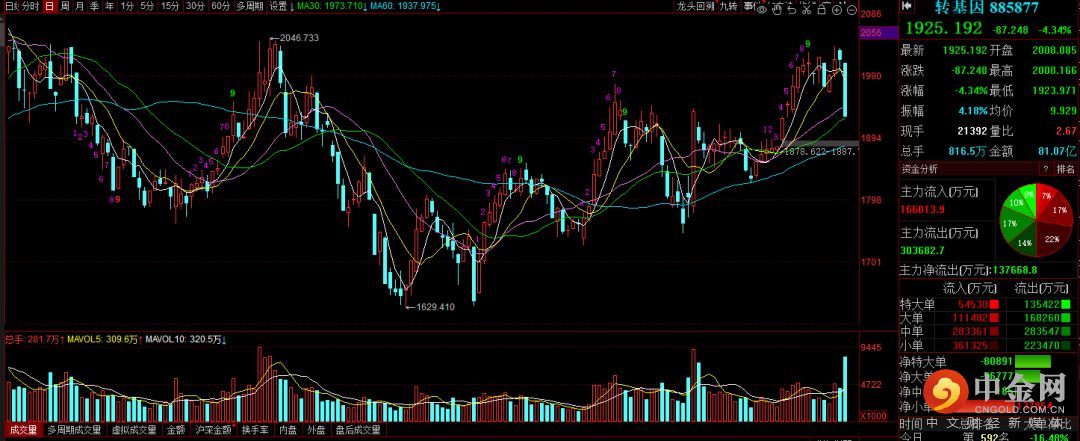Image resolution: width=1080 pixels, height=441 pixels.
Task: Select the 换手率 turnover indicator tab
Action: point(256,429)
